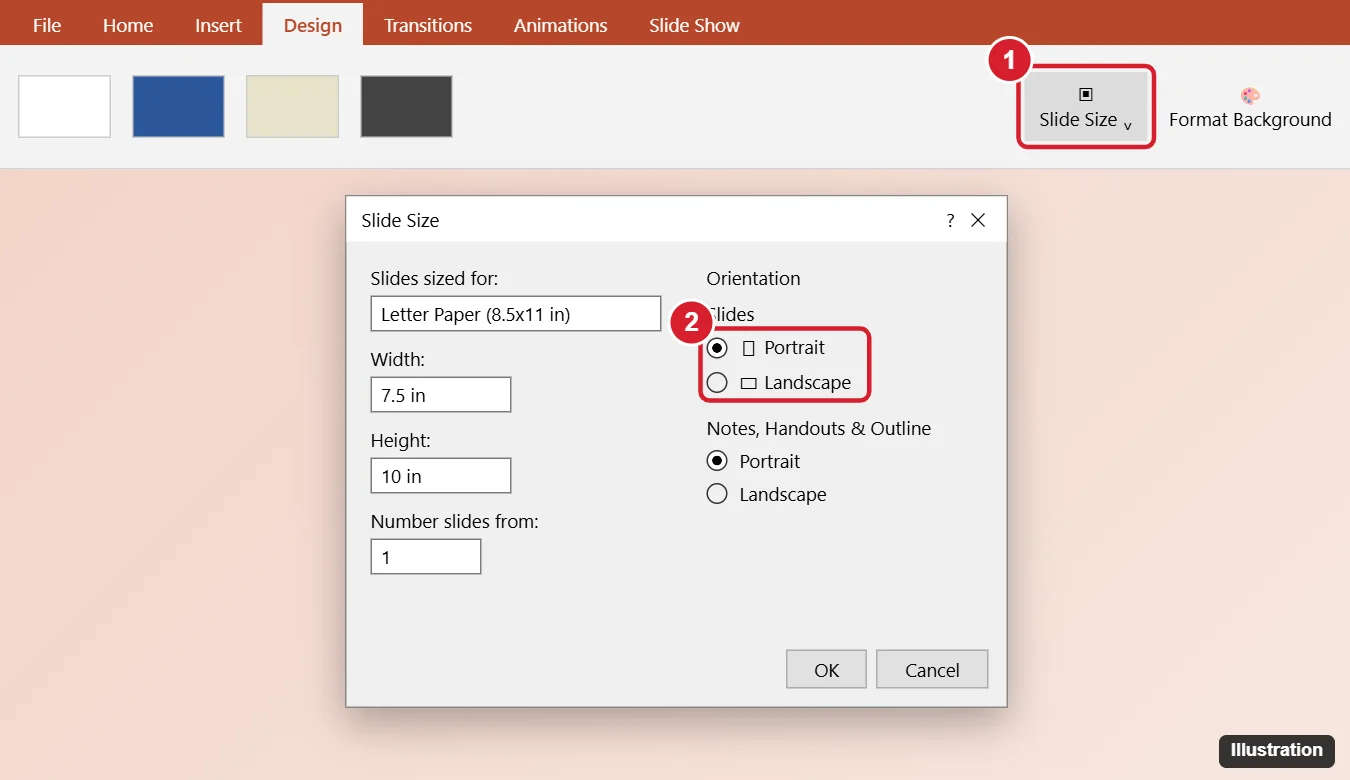Screen dimensions: 1350x780
Task: Open the Animations tab
Action: tap(560, 25)
